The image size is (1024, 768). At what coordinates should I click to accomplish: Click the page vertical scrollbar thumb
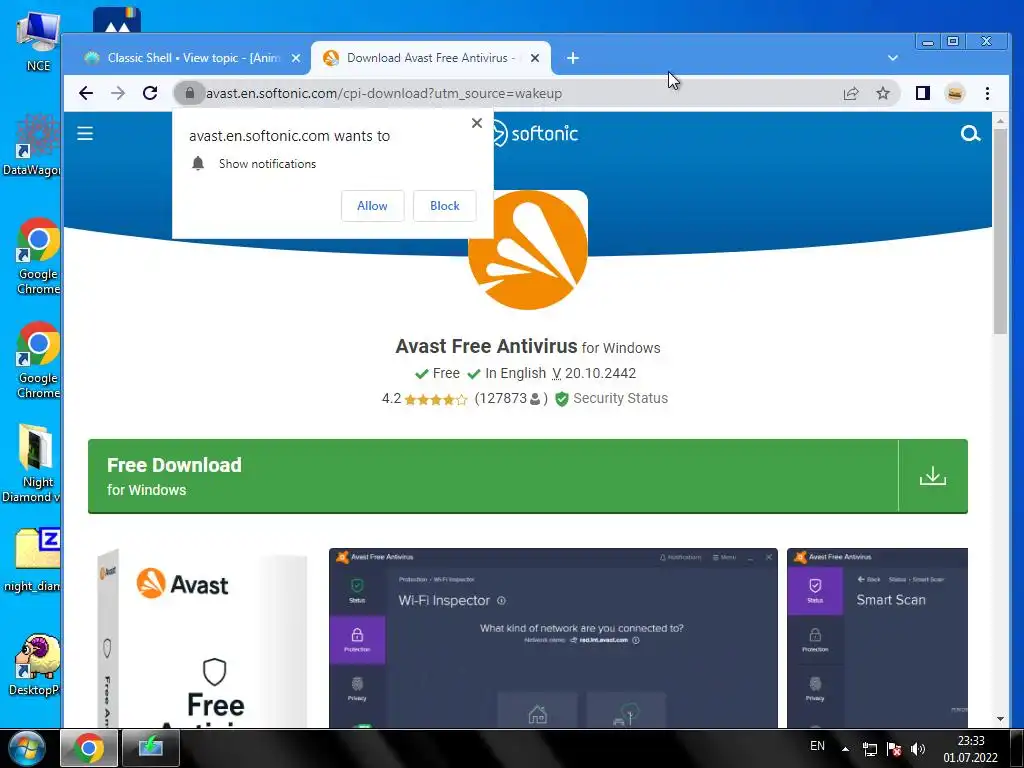point(1000,231)
